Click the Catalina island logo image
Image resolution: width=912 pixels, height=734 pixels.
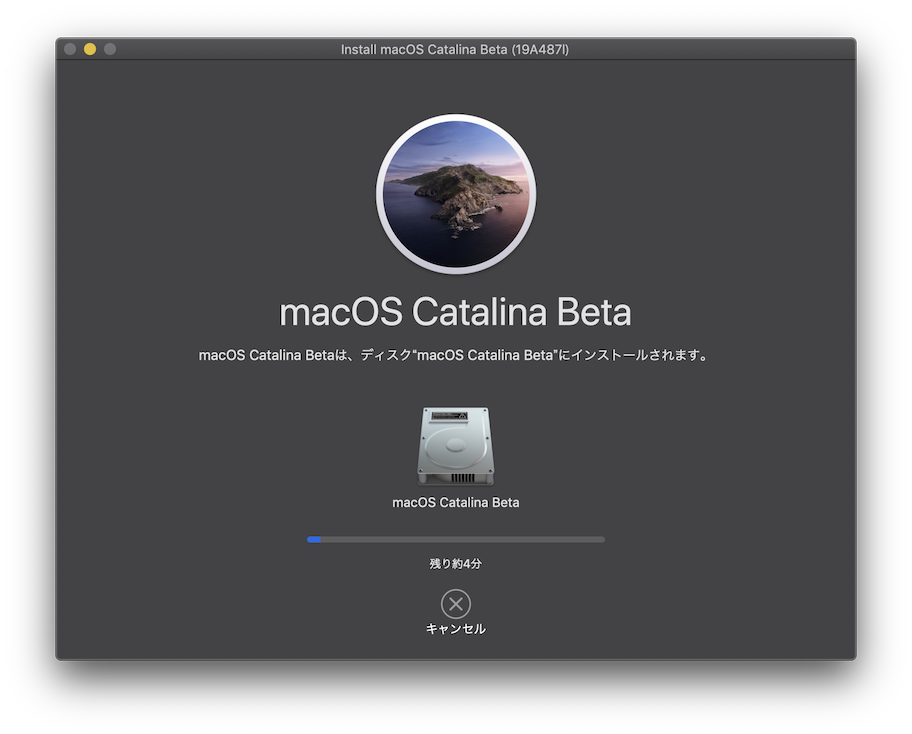[455, 194]
